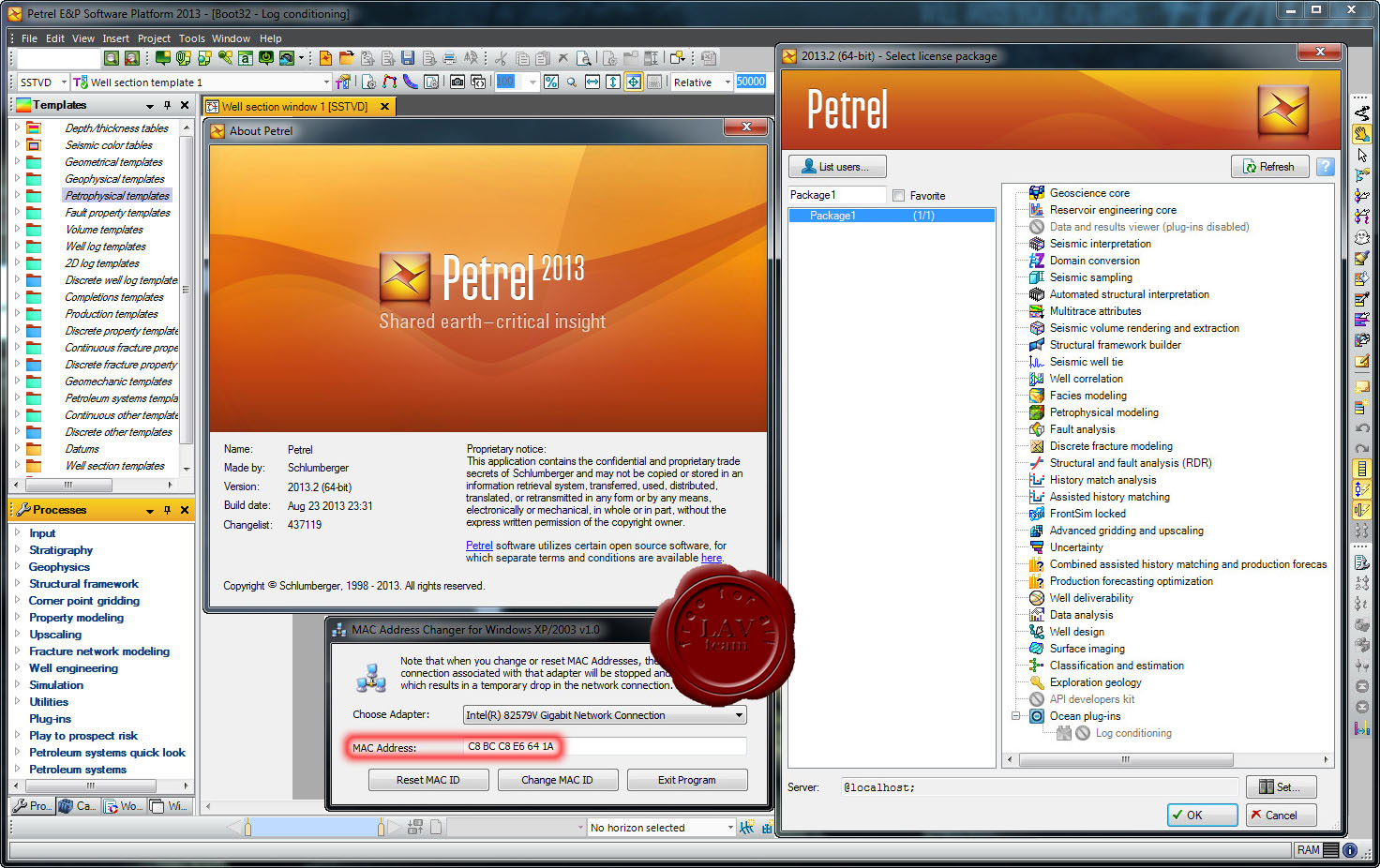Click the Well deliverability icon
This screenshot has height=868, width=1380.
pos(1037,598)
